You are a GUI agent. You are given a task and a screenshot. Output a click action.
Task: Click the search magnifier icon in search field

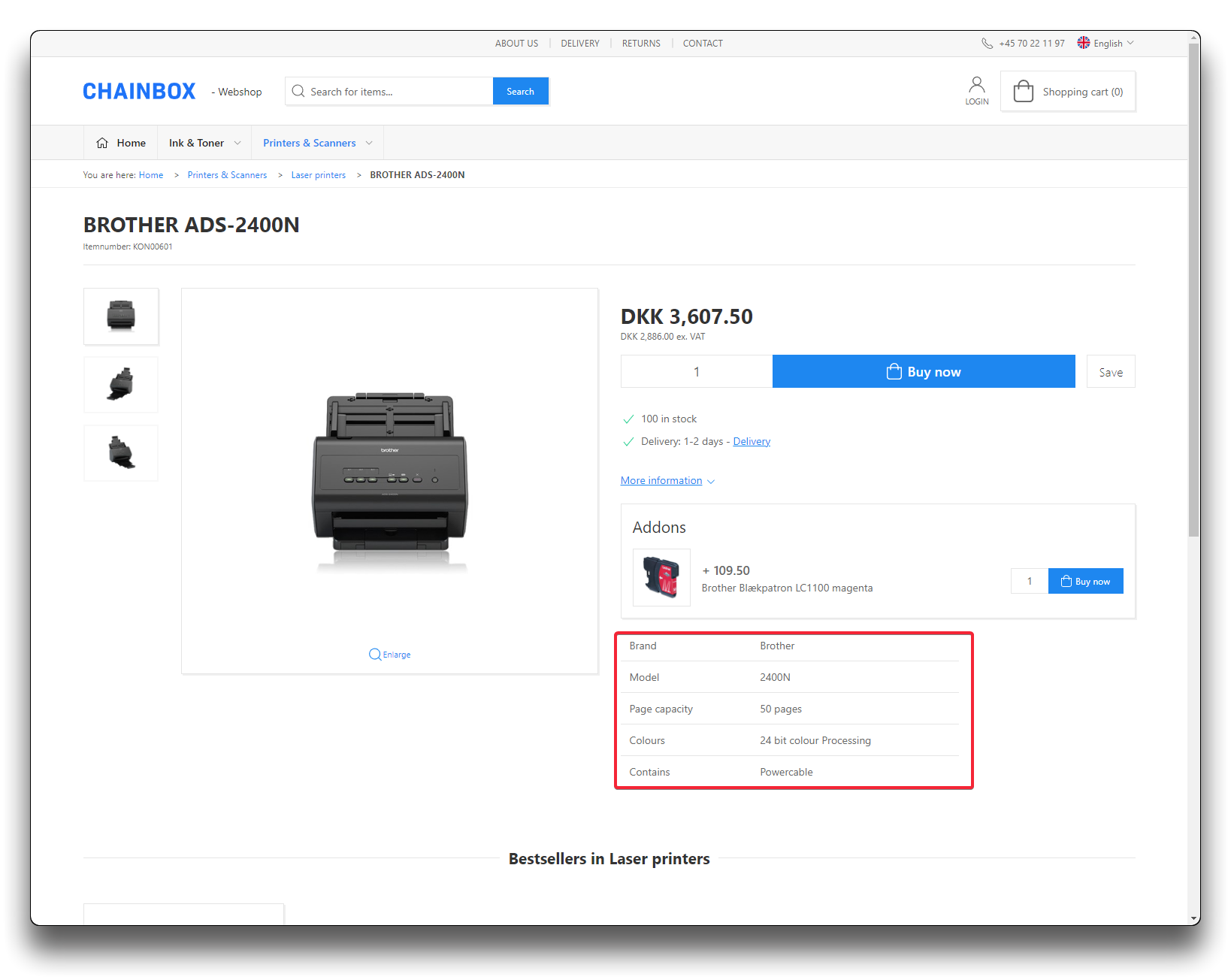[298, 92]
